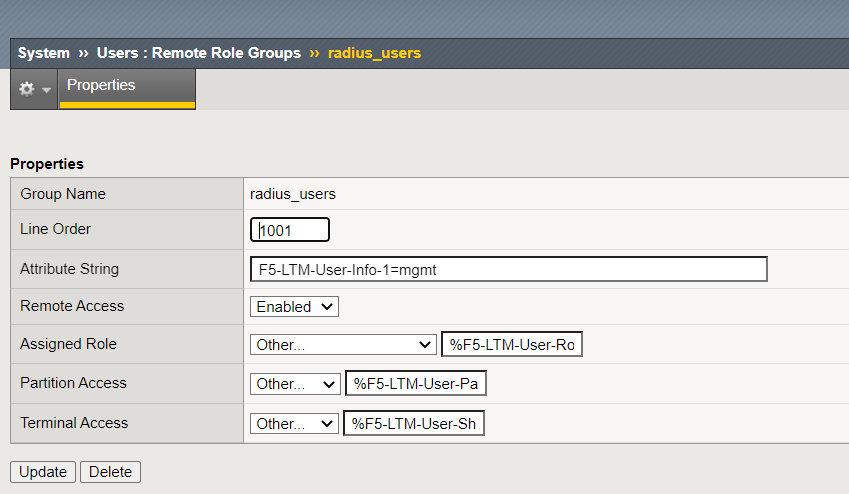The height and width of the screenshot is (494, 849).
Task: Click into the Attribute String text field
Action: [x=508, y=269]
